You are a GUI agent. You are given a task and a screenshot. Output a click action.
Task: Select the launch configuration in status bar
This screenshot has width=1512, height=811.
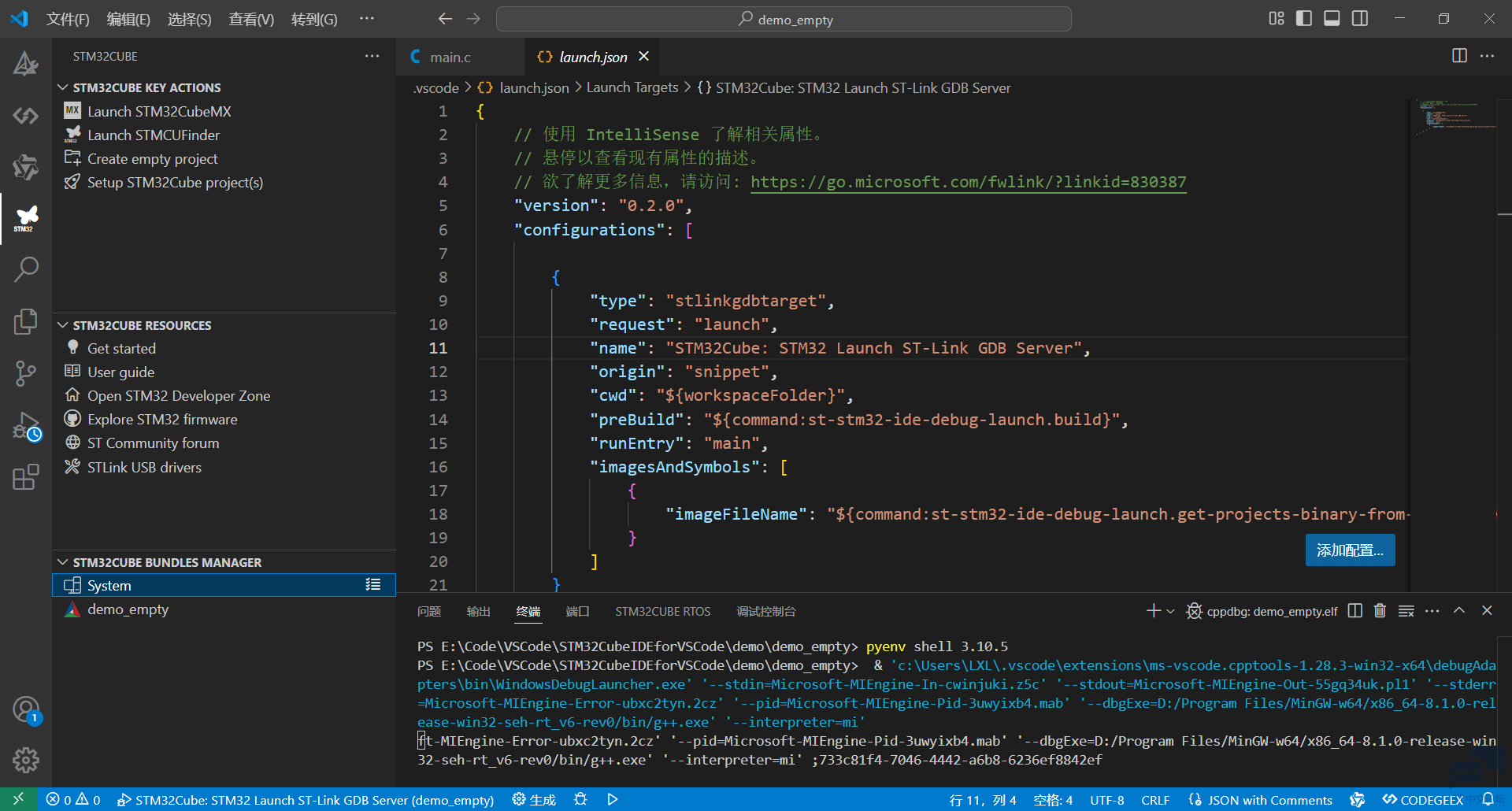306,800
